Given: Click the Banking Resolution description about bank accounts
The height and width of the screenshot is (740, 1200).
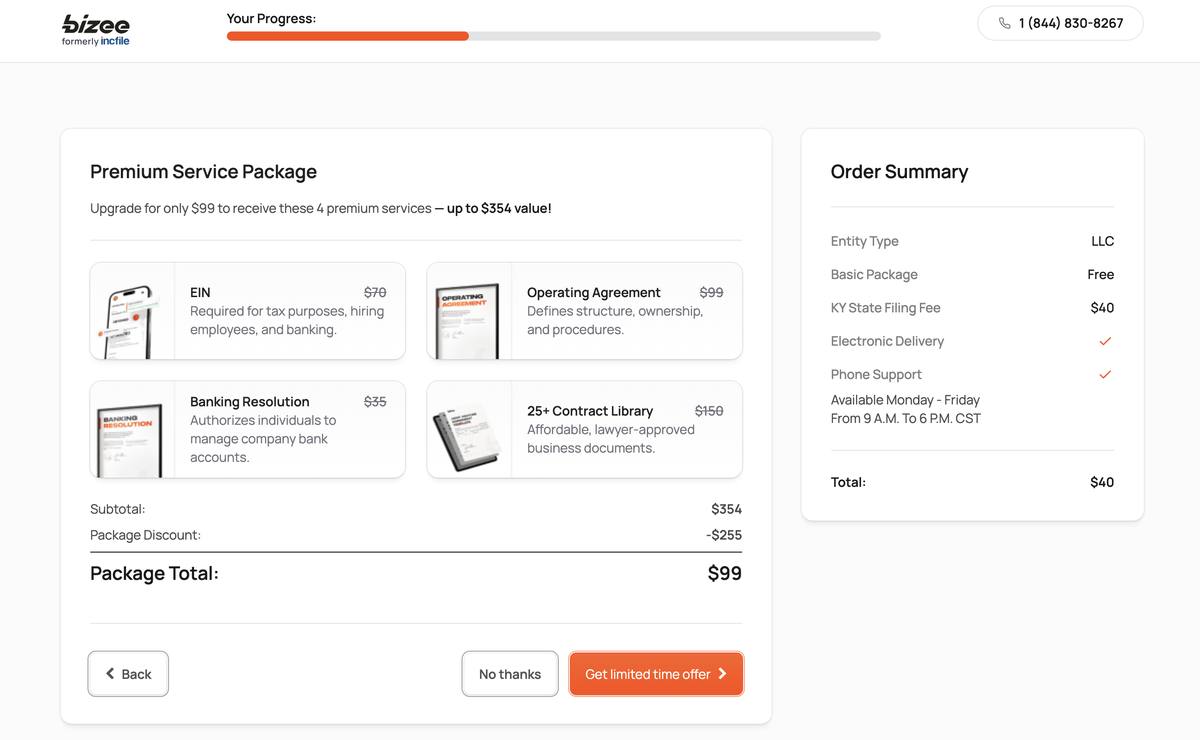Looking at the screenshot, I should pos(263,439).
